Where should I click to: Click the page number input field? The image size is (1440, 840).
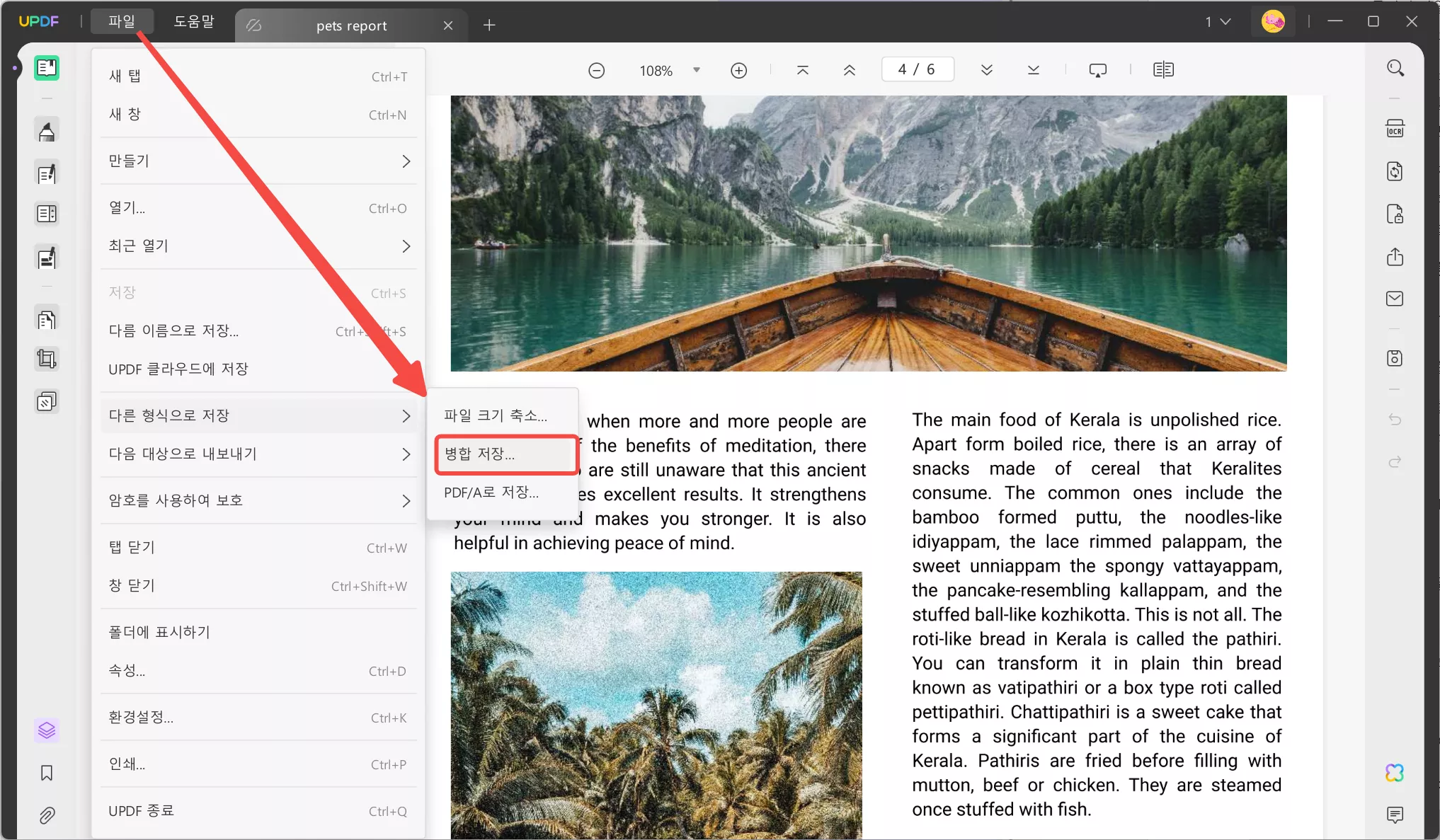(918, 69)
